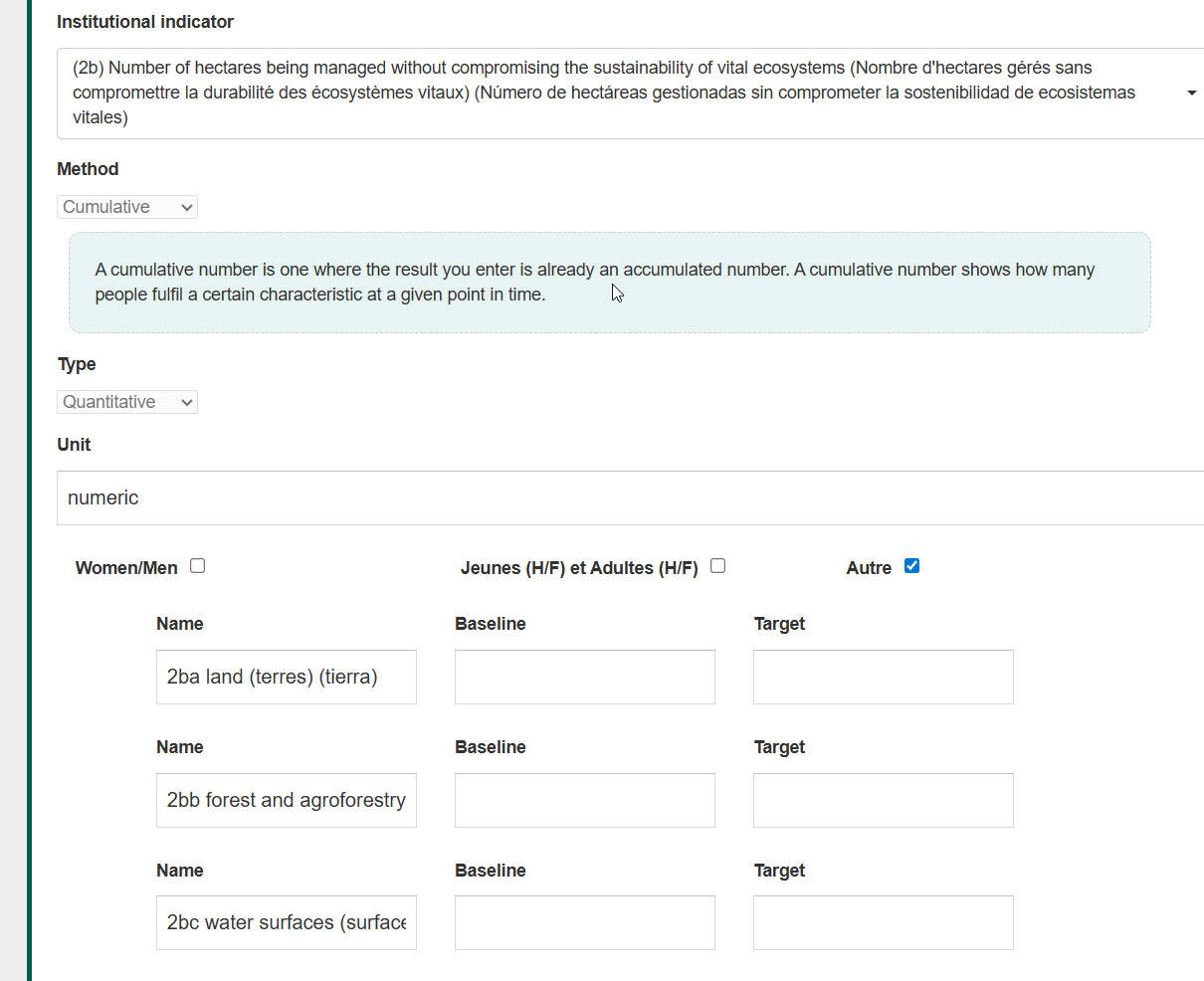
Task: Click Target field for 2bb forest
Action: tap(883, 800)
